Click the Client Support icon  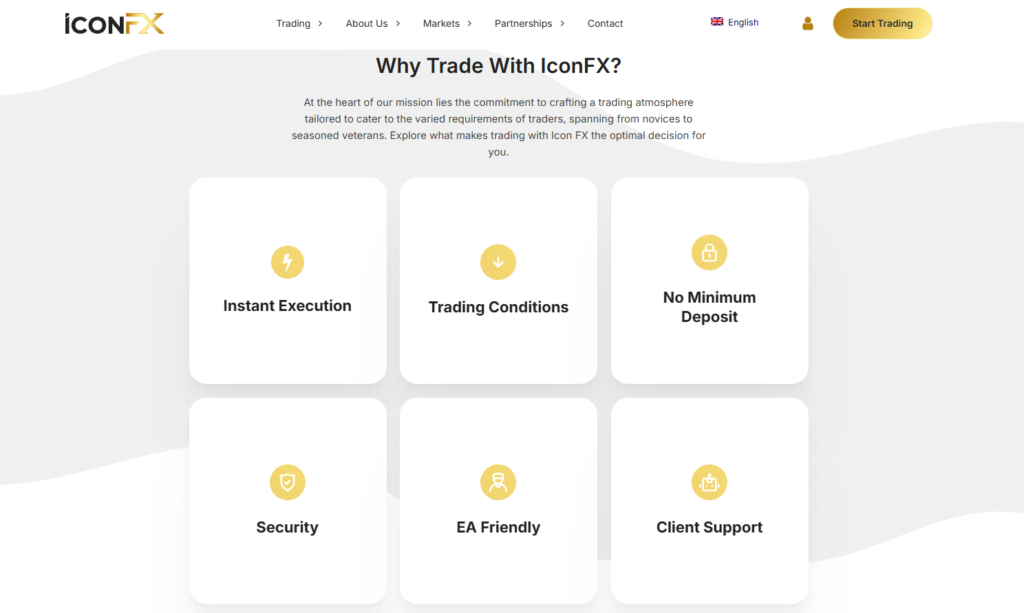coord(709,482)
